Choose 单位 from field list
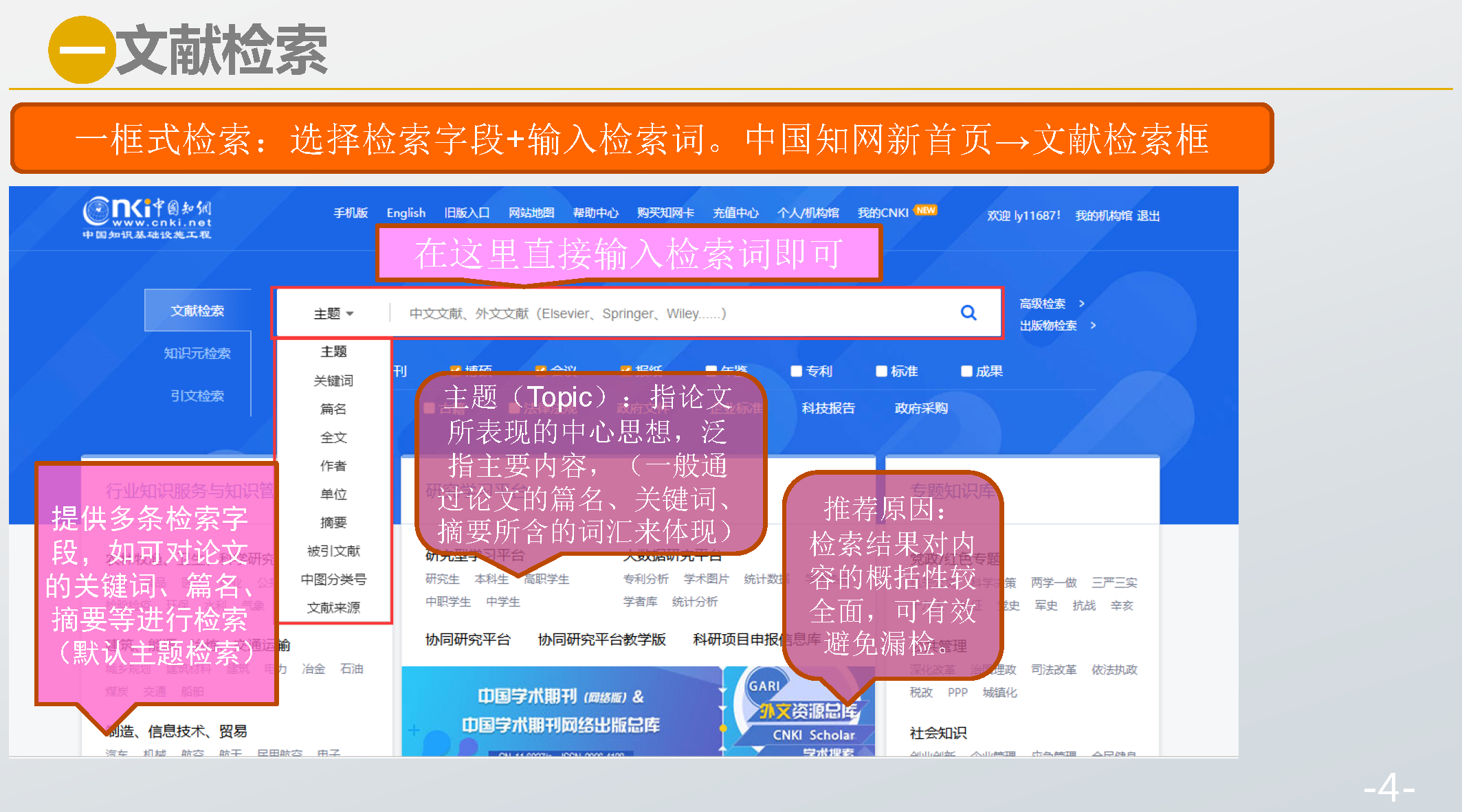Viewport: 1462px width, 812px height. coord(333,494)
